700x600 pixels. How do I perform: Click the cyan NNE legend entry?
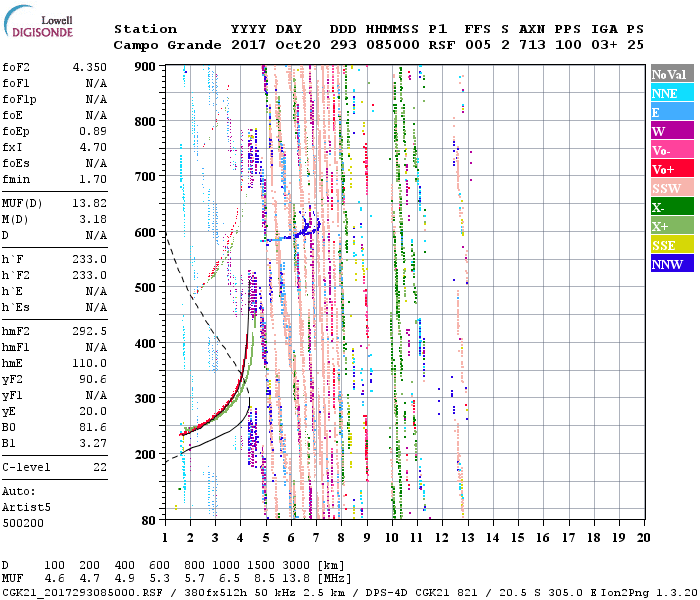tap(669, 93)
